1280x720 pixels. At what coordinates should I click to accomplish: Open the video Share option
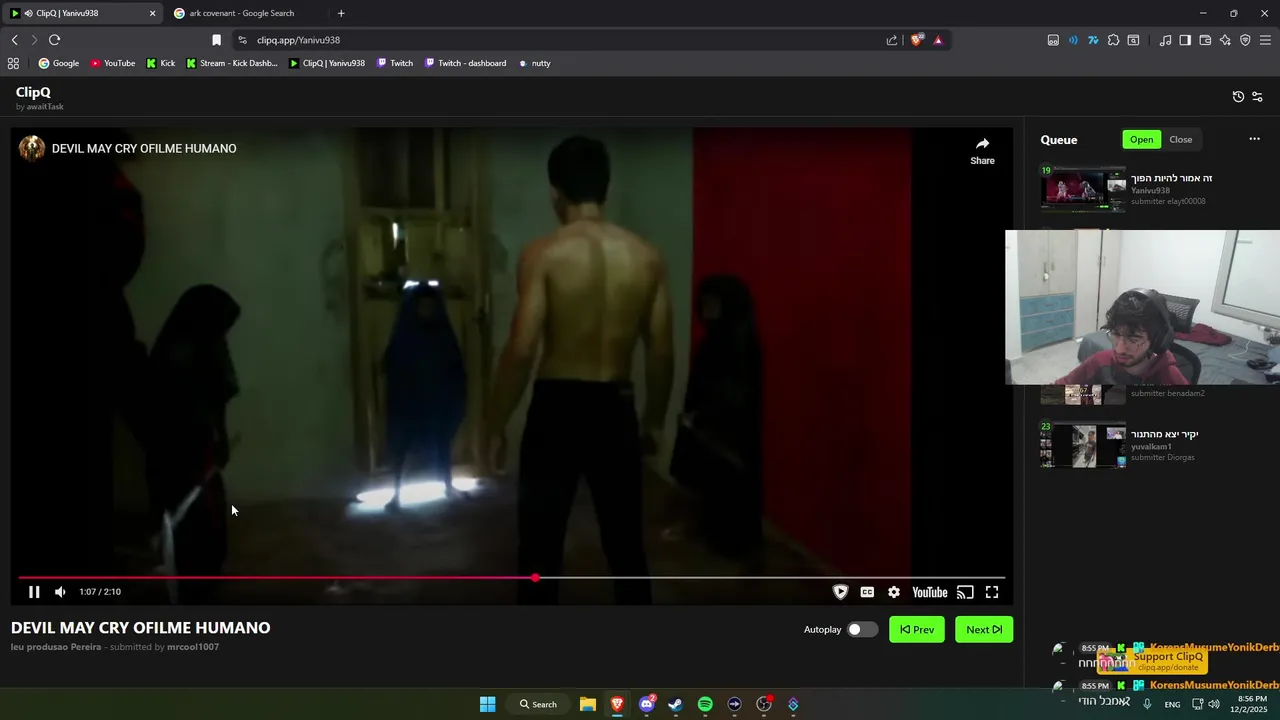(982, 151)
